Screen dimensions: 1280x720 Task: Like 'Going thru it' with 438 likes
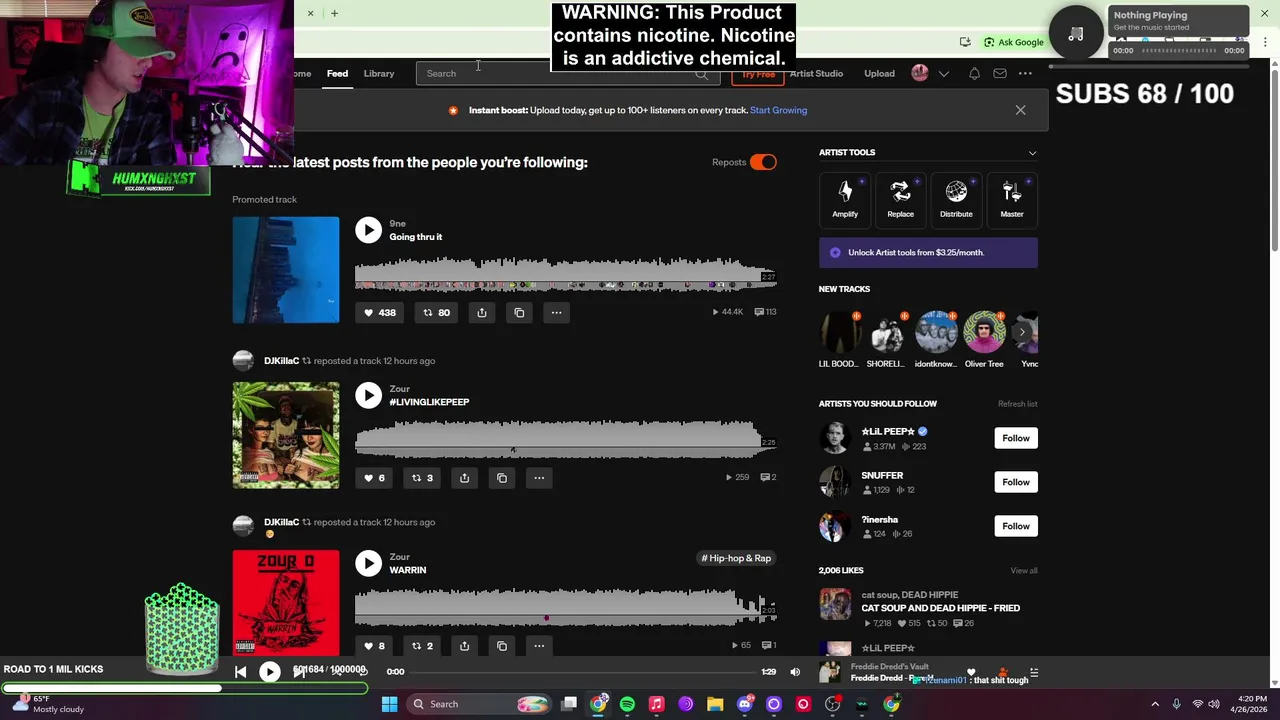380,313
